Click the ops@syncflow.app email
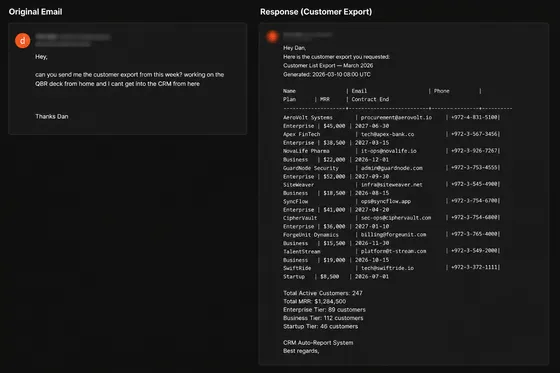The image size is (560, 373). [386, 202]
